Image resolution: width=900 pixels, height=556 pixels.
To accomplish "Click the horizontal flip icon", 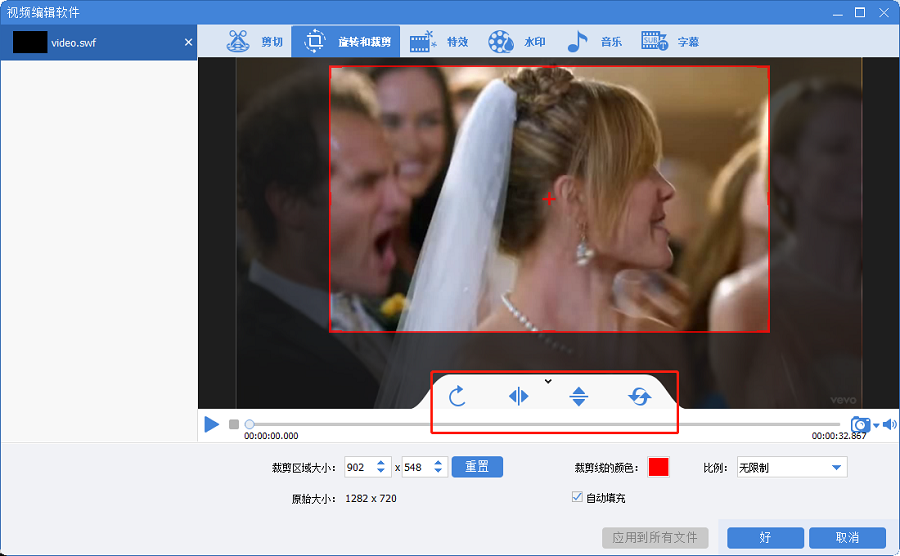I will coord(518,397).
